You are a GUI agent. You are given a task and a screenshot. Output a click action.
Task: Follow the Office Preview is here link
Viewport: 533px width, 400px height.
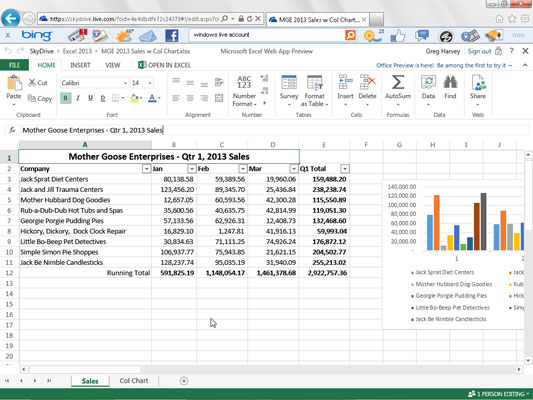(444, 65)
